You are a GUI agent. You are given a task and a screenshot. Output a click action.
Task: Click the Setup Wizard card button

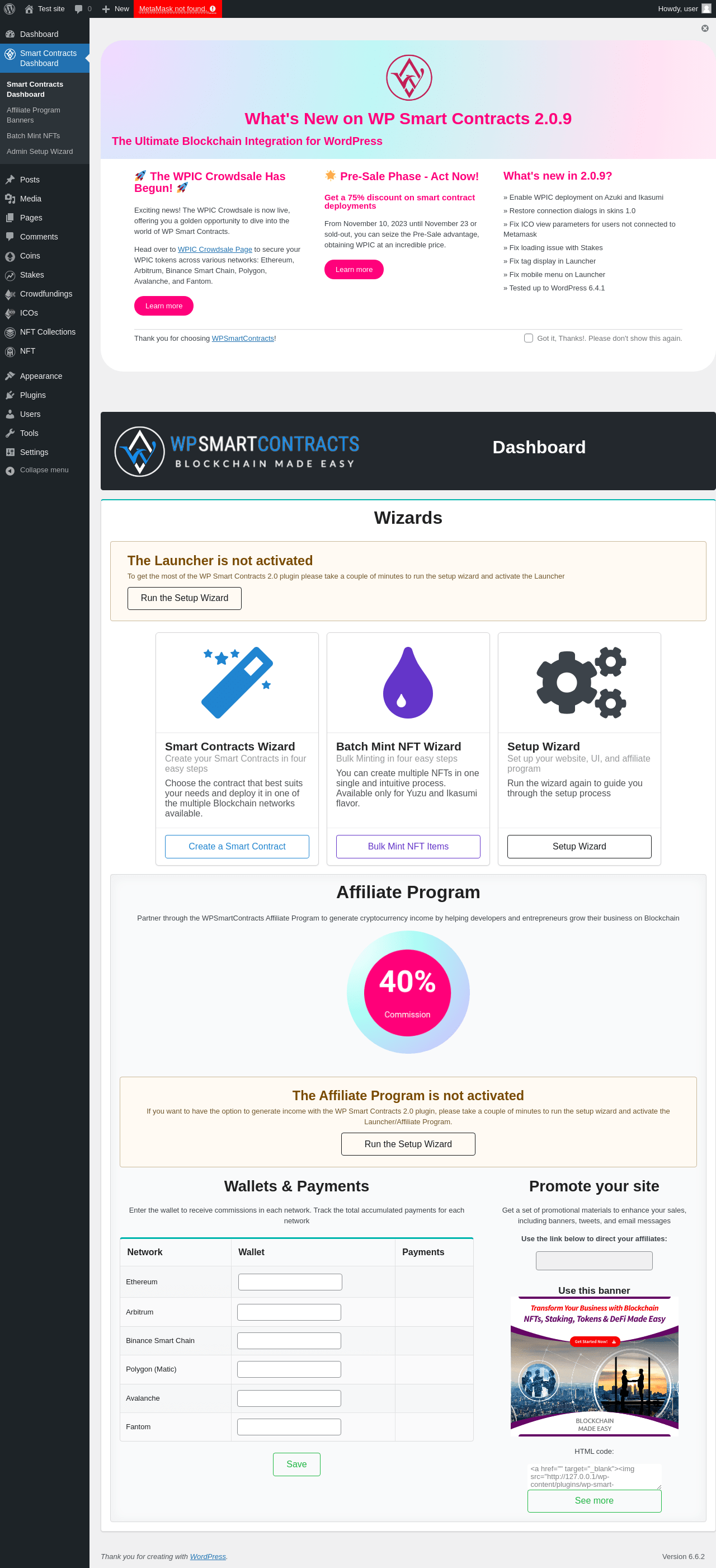point(579,847)
